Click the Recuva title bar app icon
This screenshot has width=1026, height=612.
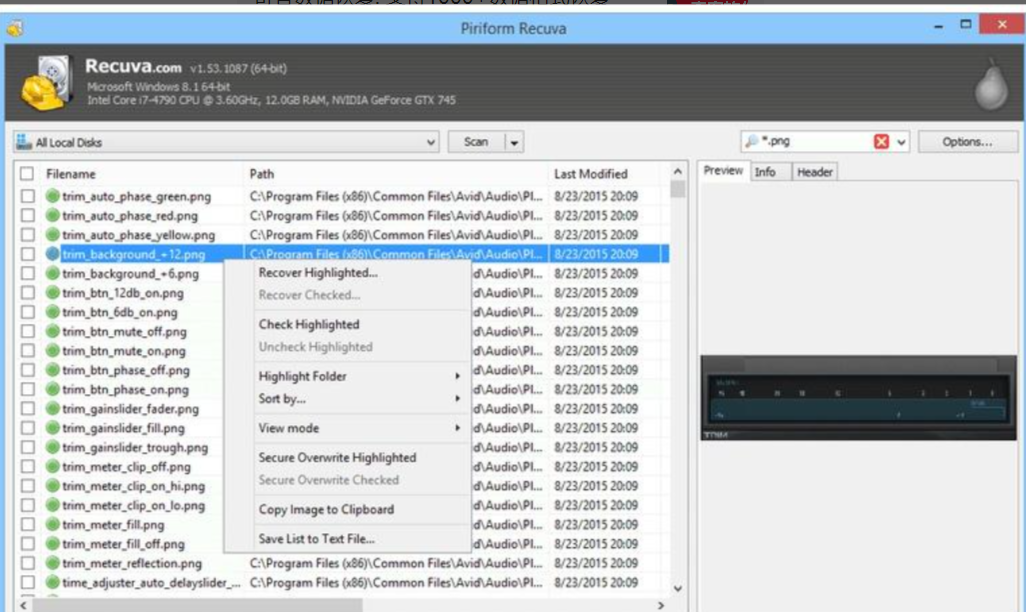click(x=14, y=28)
